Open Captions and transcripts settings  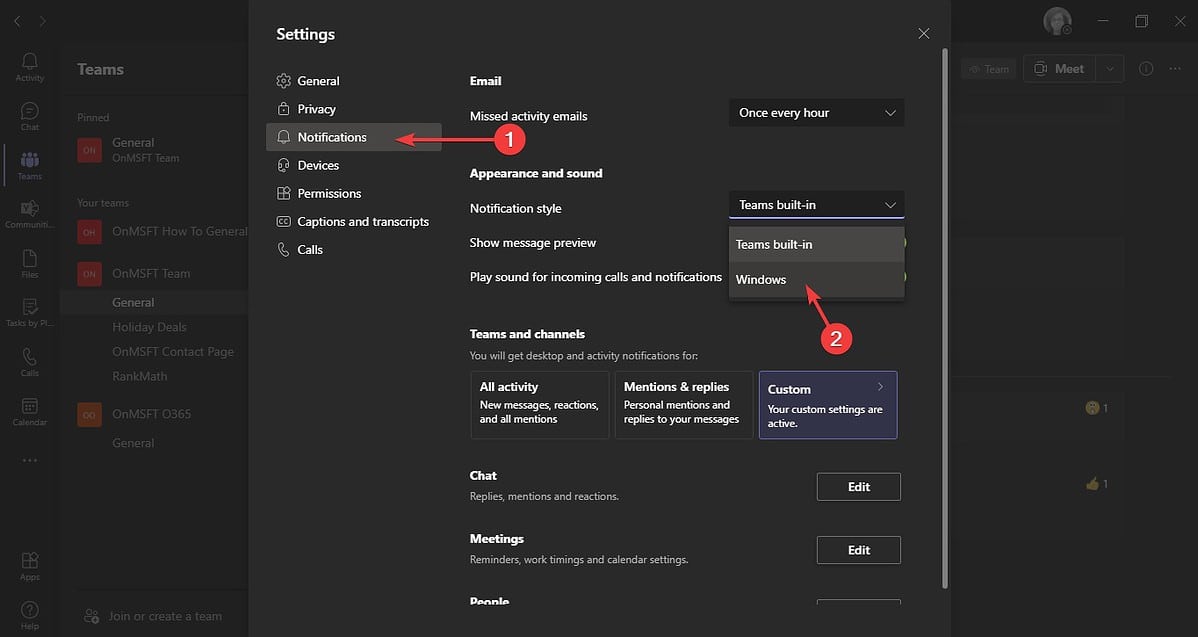[x=365, y=221]
